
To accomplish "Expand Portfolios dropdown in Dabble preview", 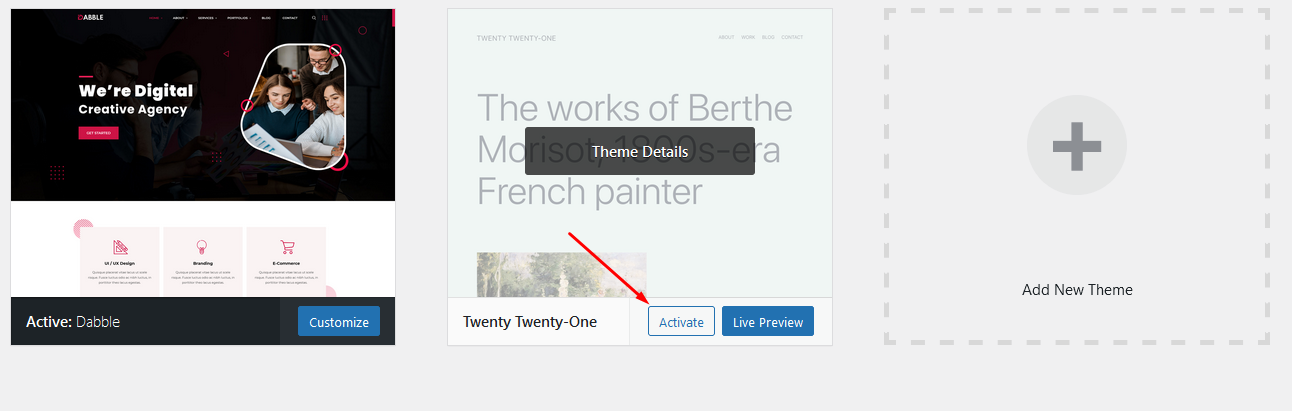I will [x=238, y=18].
